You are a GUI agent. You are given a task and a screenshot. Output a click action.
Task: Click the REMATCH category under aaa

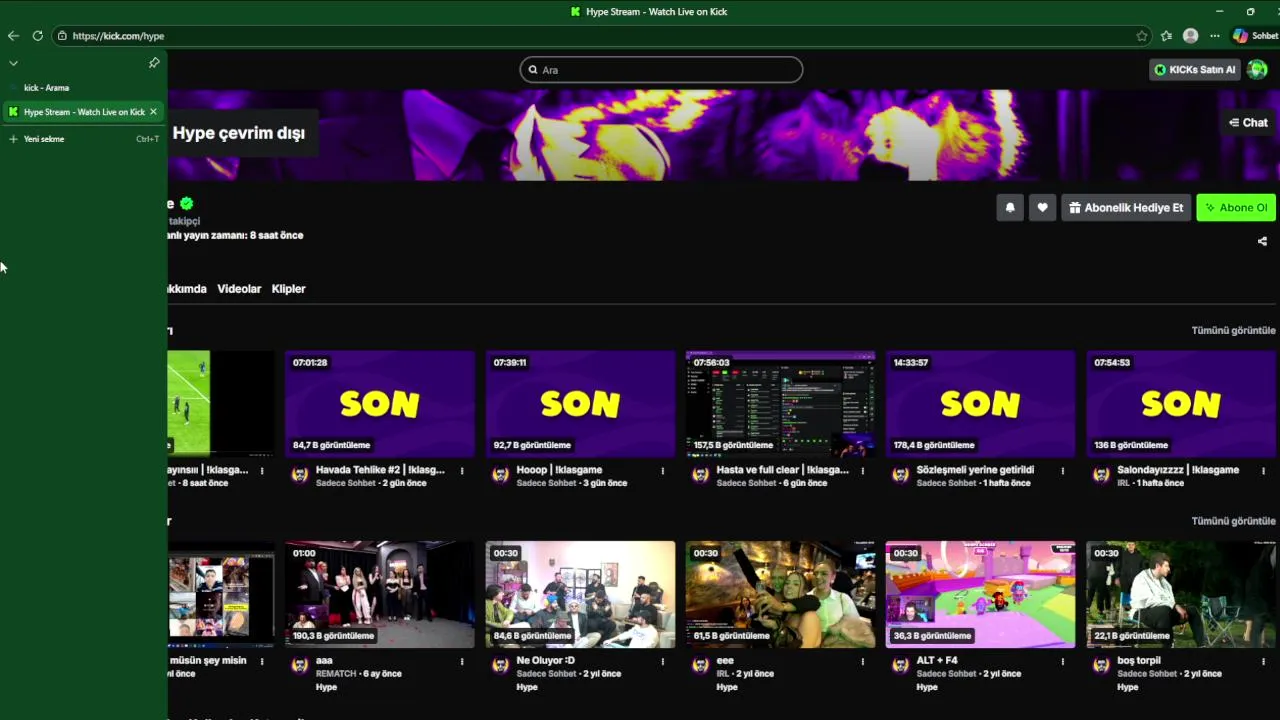click(x=336, y=674)
